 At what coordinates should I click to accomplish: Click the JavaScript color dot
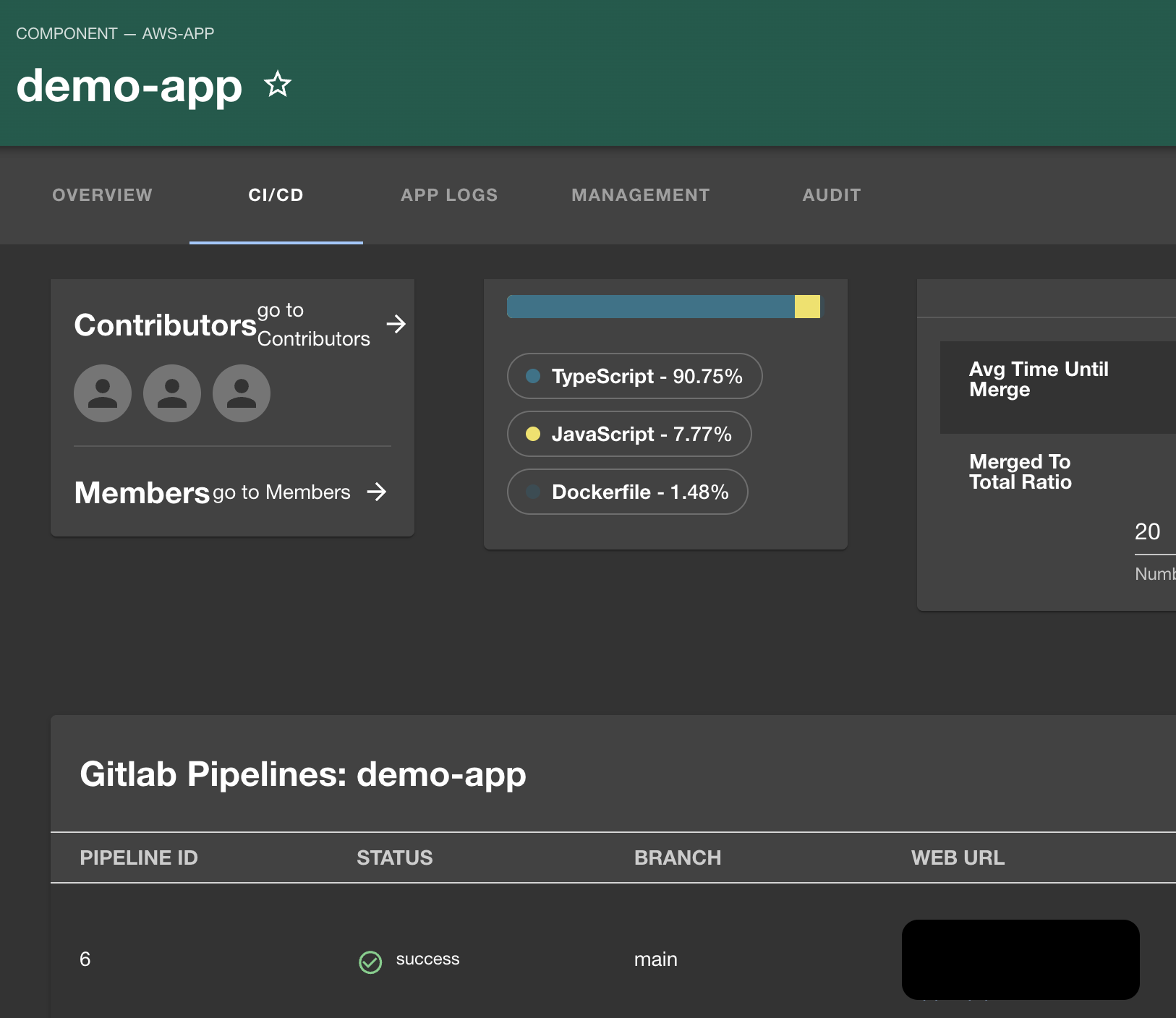[x=534, y=434]
